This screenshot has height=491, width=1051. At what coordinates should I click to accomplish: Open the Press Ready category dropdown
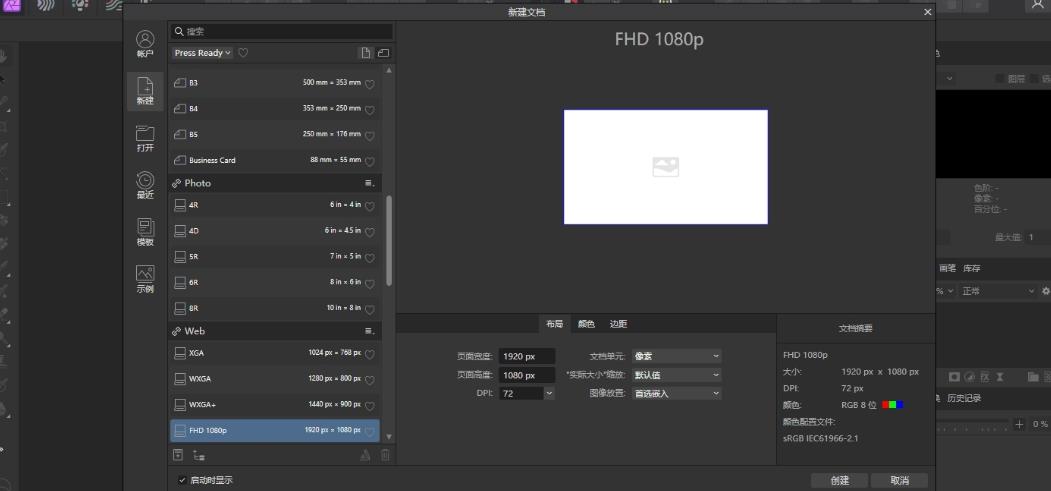[202, 53]
